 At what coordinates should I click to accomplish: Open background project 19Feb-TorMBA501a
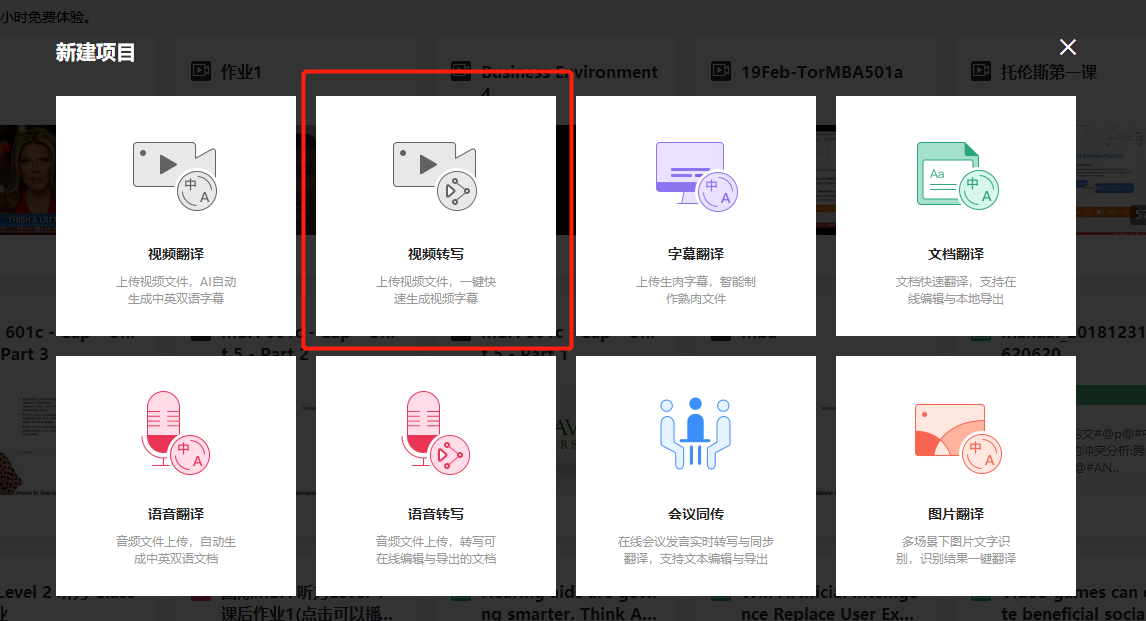tap(821, 72)
